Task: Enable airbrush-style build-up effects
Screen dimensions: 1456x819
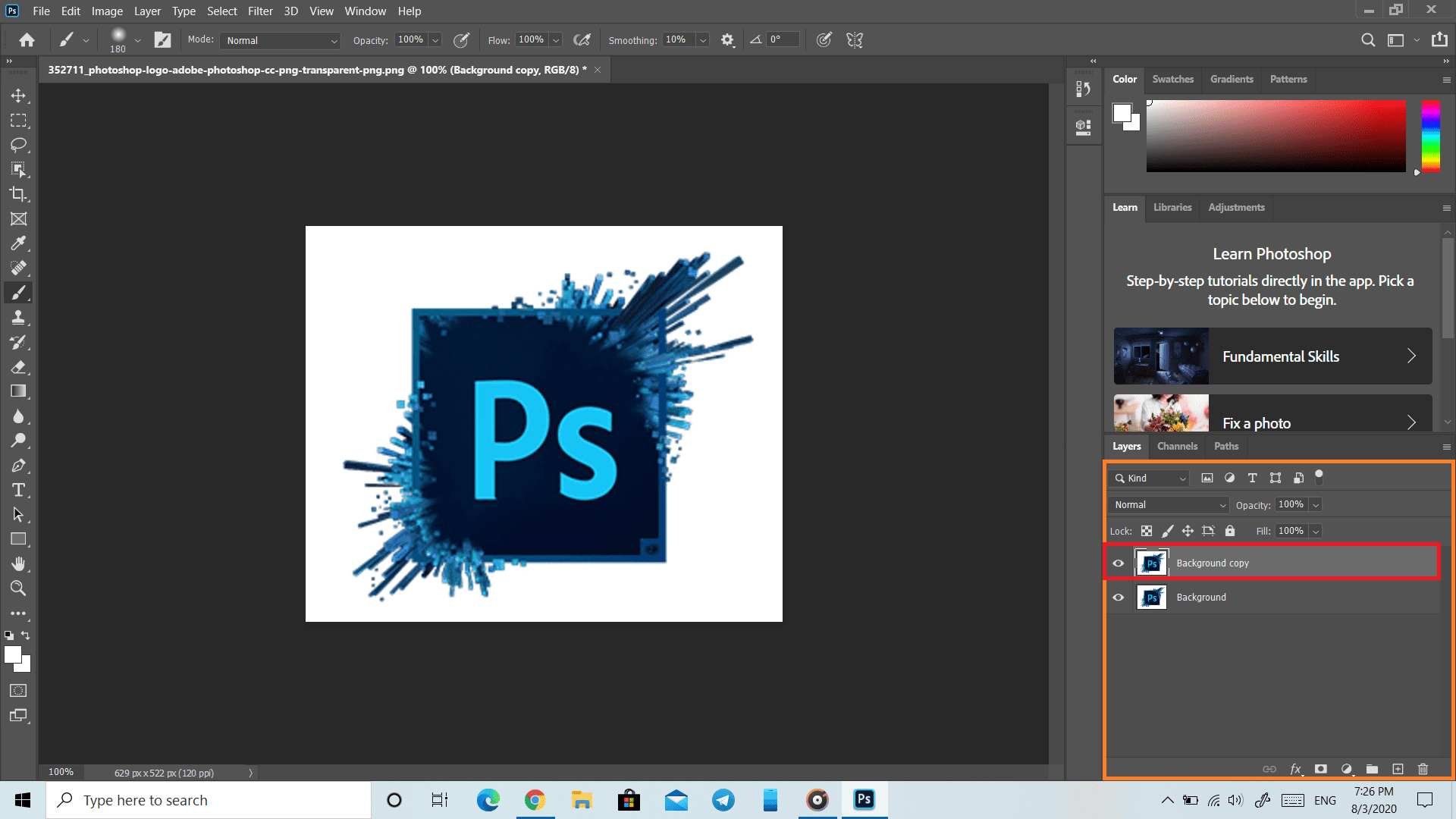Action: pos(582,40)
